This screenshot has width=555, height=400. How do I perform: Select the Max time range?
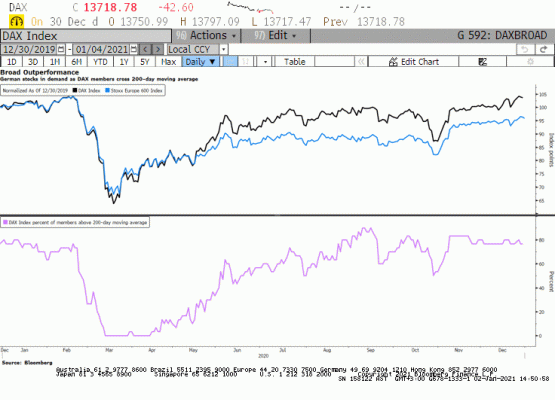click(x=168, y=62)
